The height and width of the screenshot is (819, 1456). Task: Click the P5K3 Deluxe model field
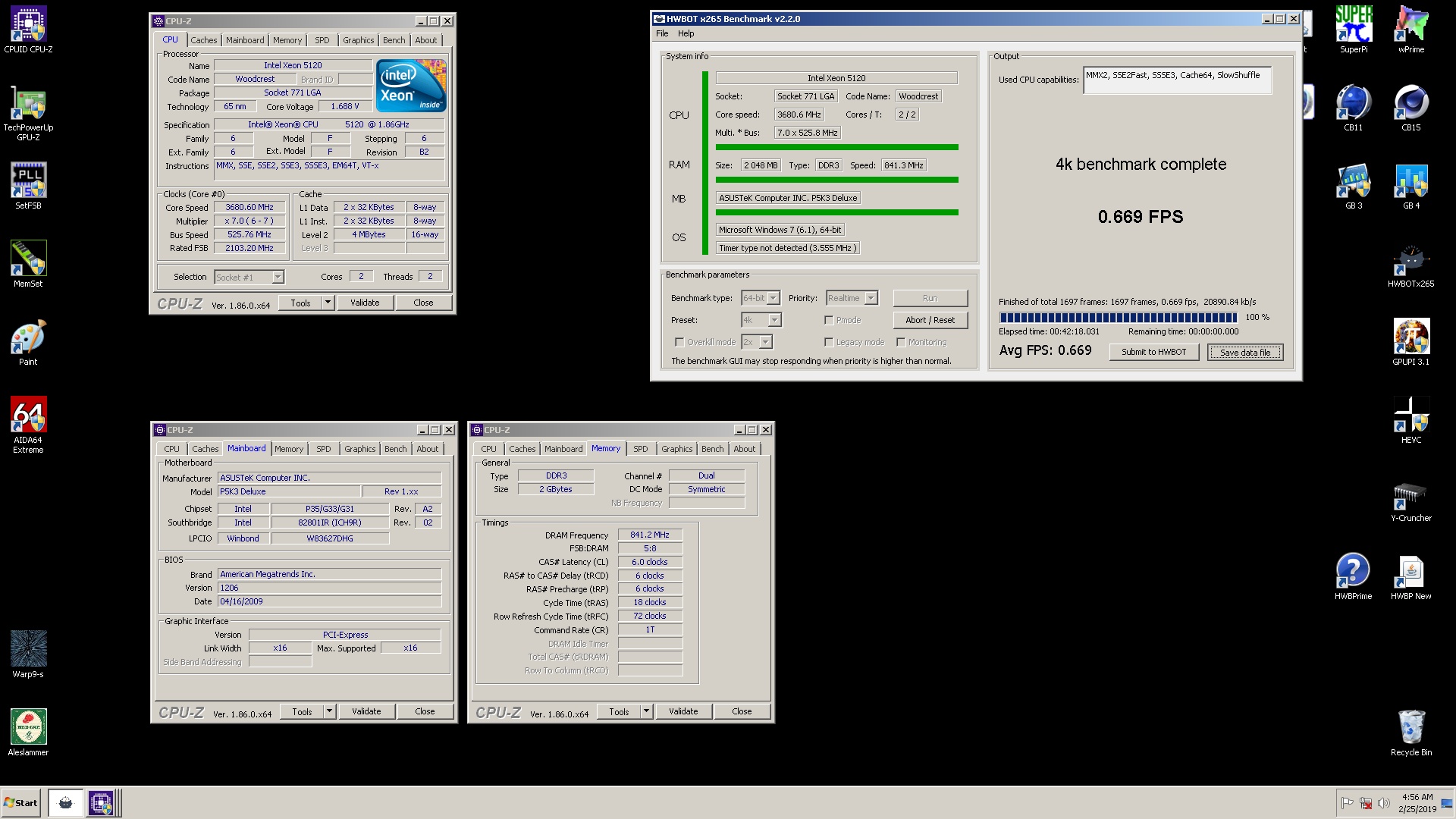tap(289, 491)
